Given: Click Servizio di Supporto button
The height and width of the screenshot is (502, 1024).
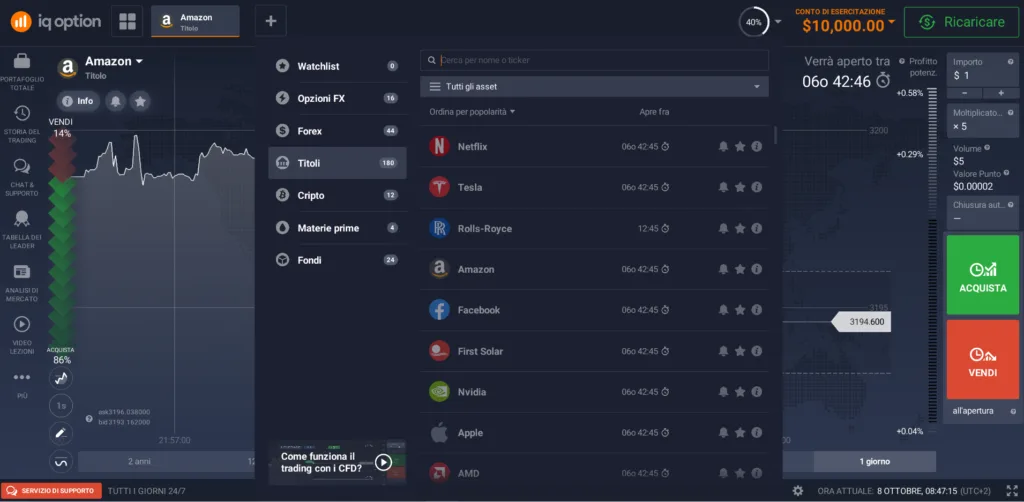Looking at the screenshot, I should (52, 491).
